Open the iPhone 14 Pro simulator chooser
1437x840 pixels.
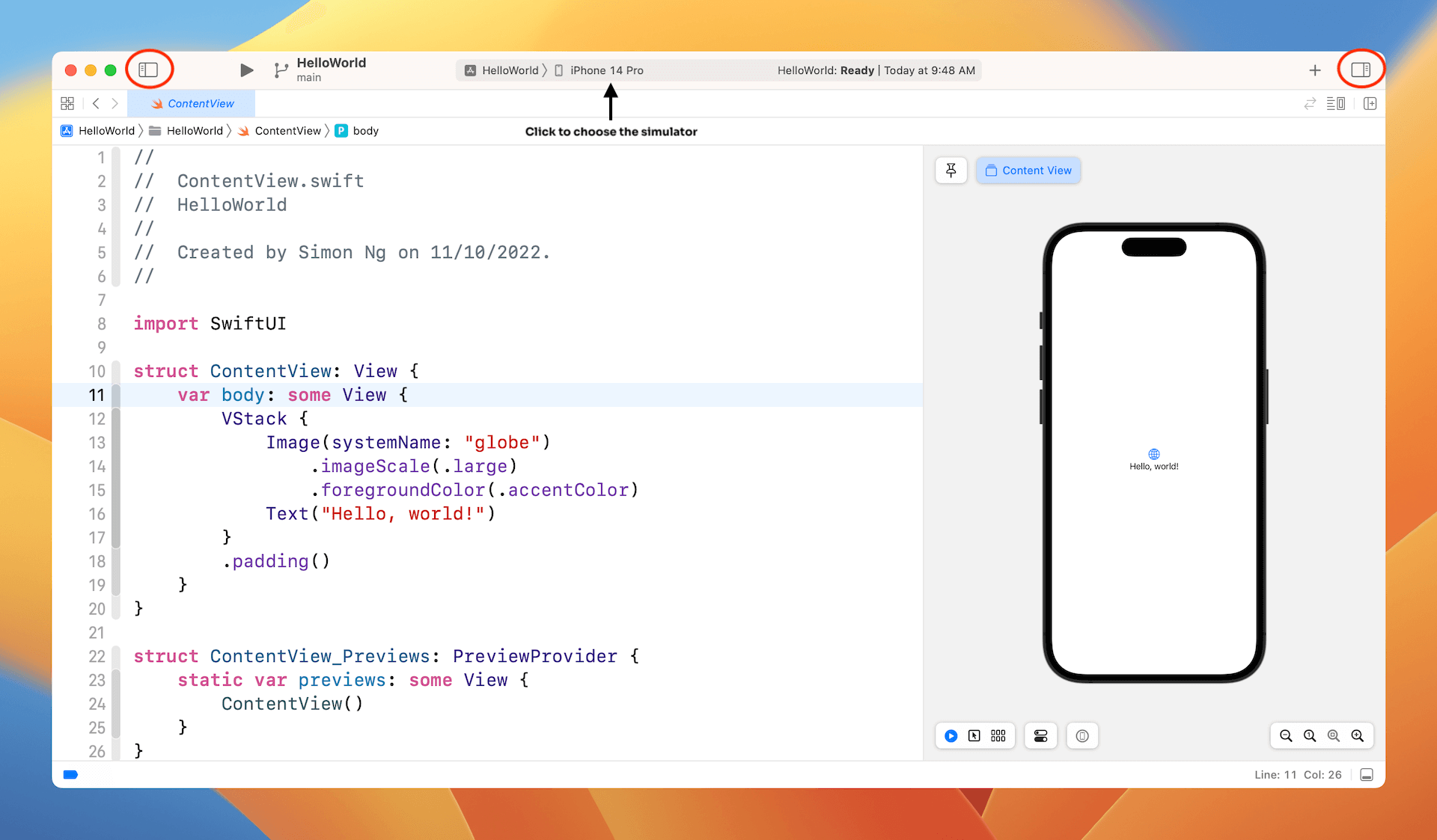pyautogui.click(x=606, y=70)
